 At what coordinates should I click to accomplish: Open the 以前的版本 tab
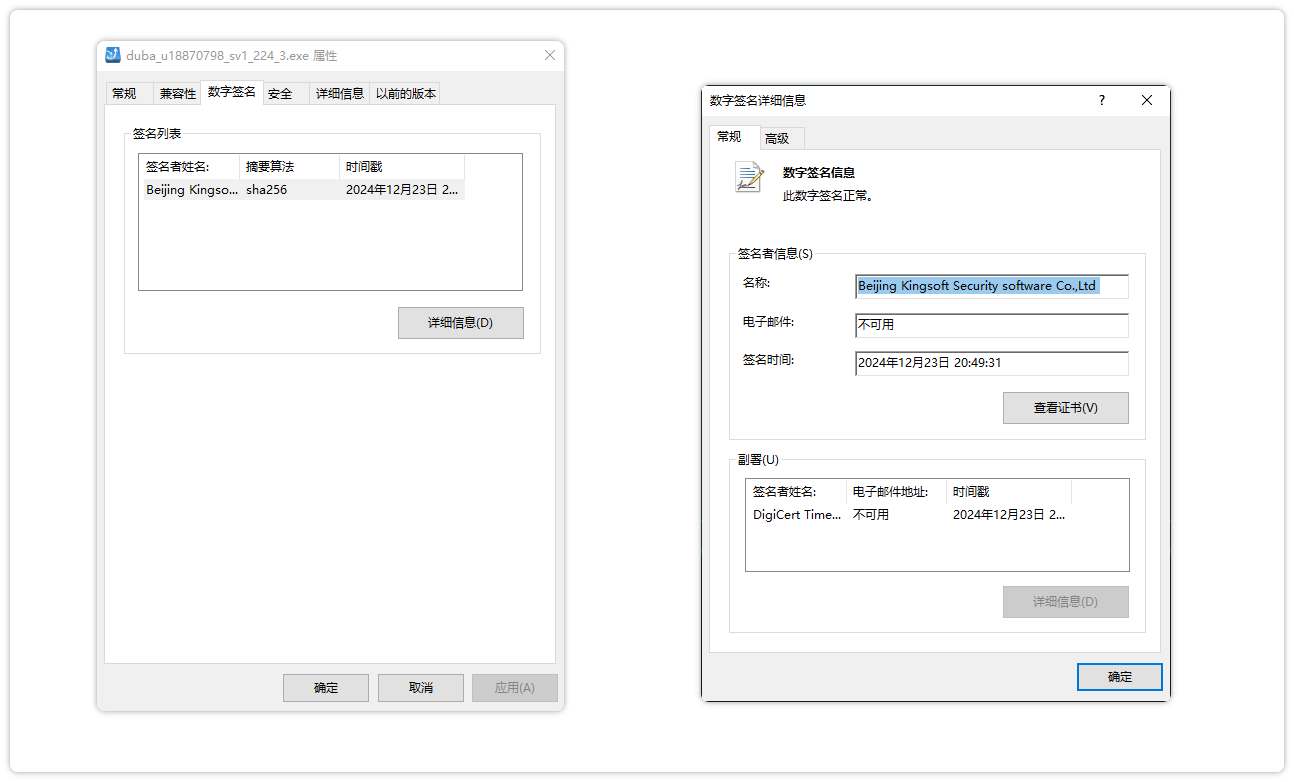405,94
